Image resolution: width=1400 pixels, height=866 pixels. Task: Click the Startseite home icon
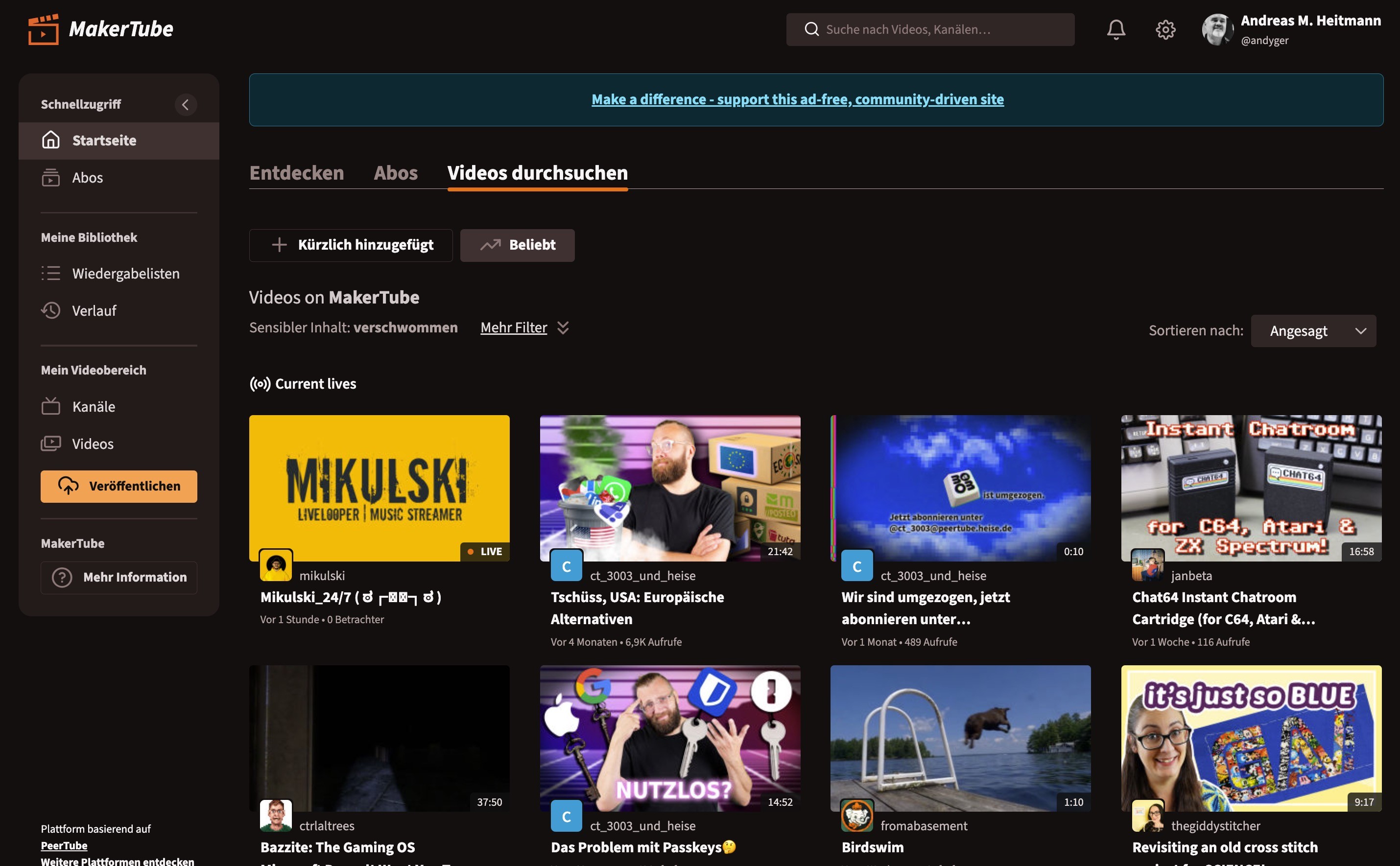click(51, 140)
